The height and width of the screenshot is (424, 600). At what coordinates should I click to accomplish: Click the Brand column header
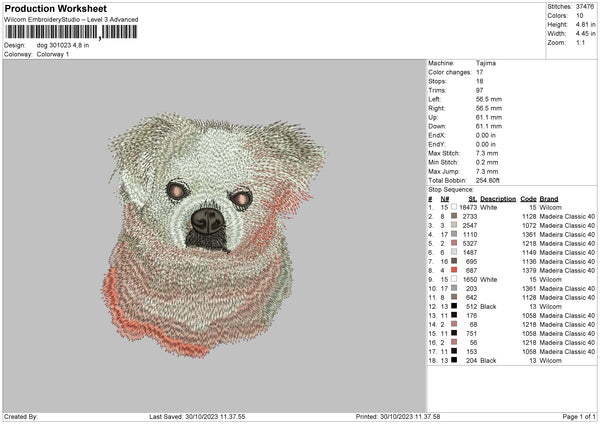tap(549, 199)
